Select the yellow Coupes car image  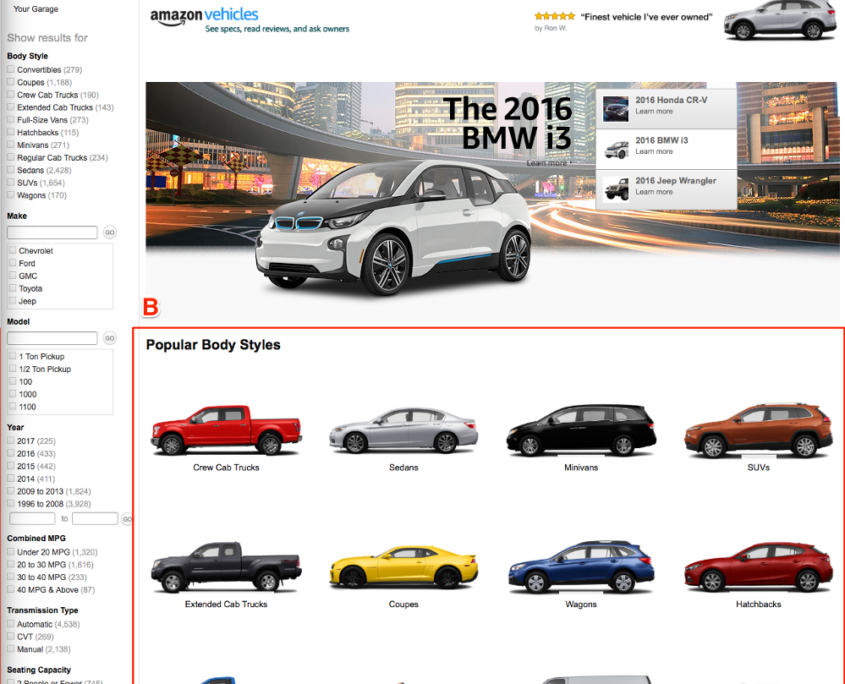point(404,566)
